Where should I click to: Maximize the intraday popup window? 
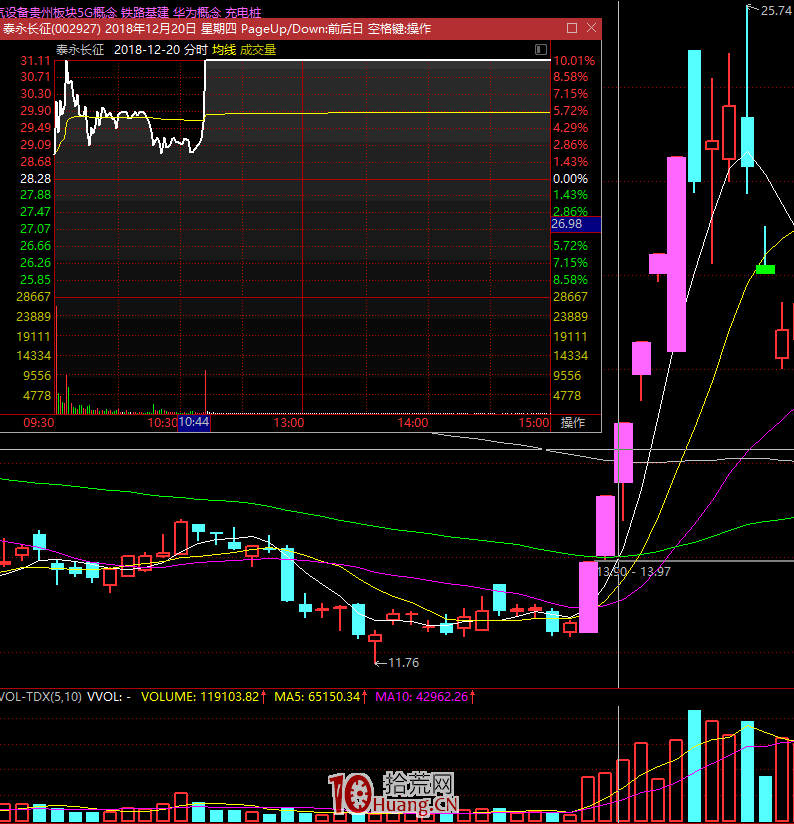coord(571,29)
